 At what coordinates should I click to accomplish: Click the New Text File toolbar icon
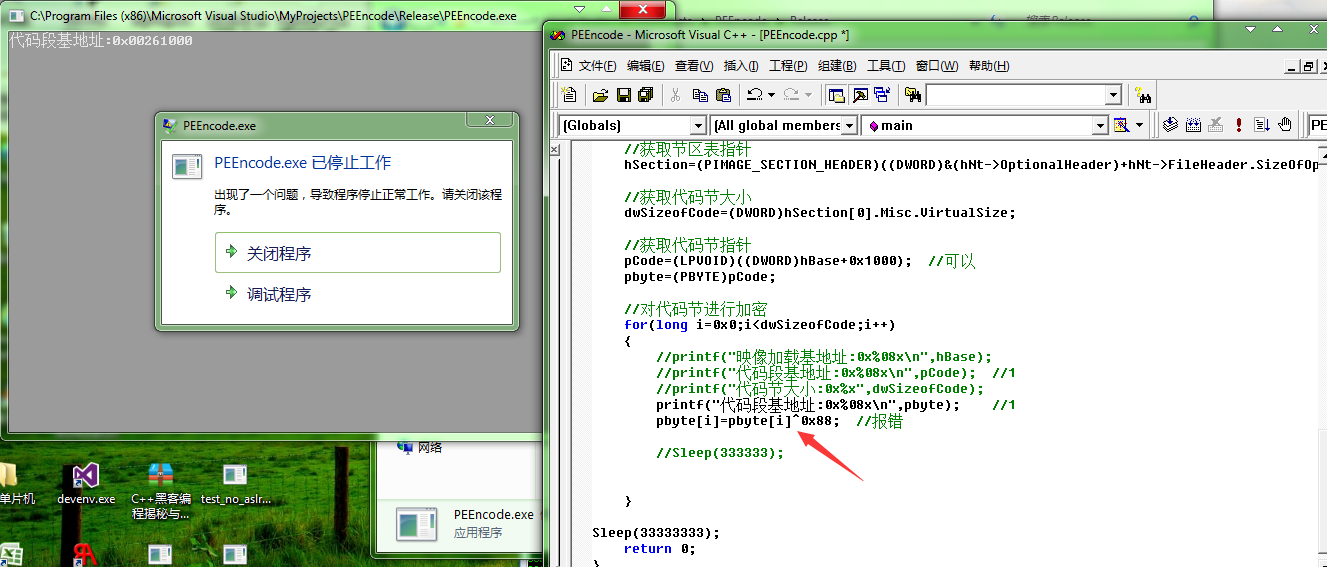click(570, 95)
